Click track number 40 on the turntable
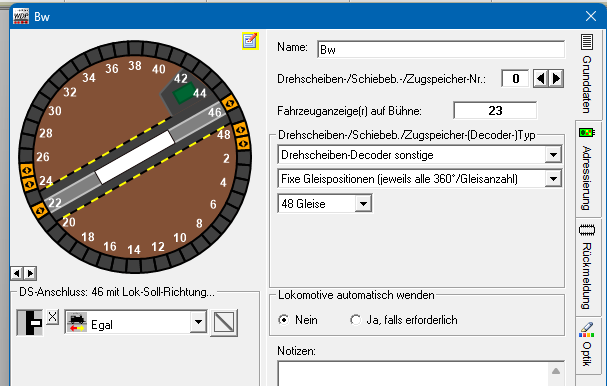Image resolution: width=607 pixels, height=386 pixels. point(159,69)
